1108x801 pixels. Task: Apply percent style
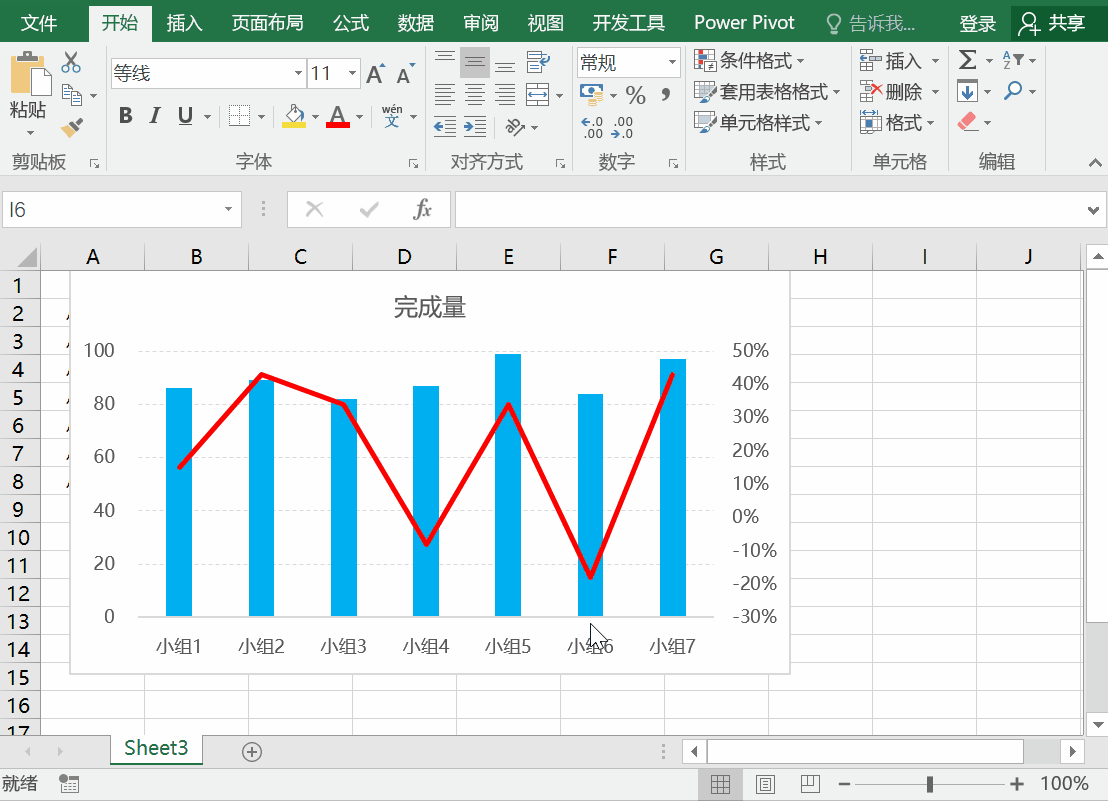point(635,95)
